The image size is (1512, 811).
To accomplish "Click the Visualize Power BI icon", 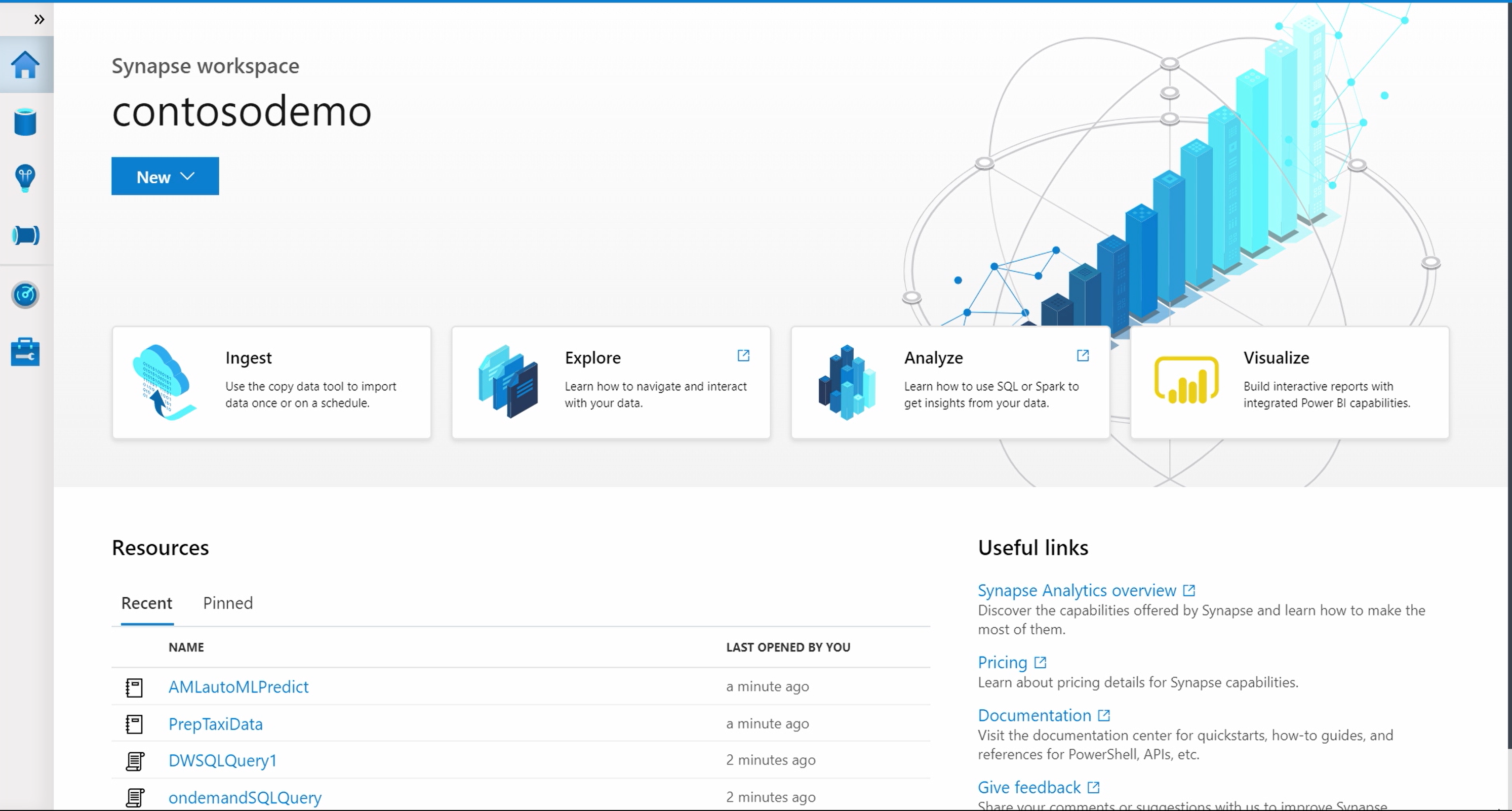I will pos(1186,380).
